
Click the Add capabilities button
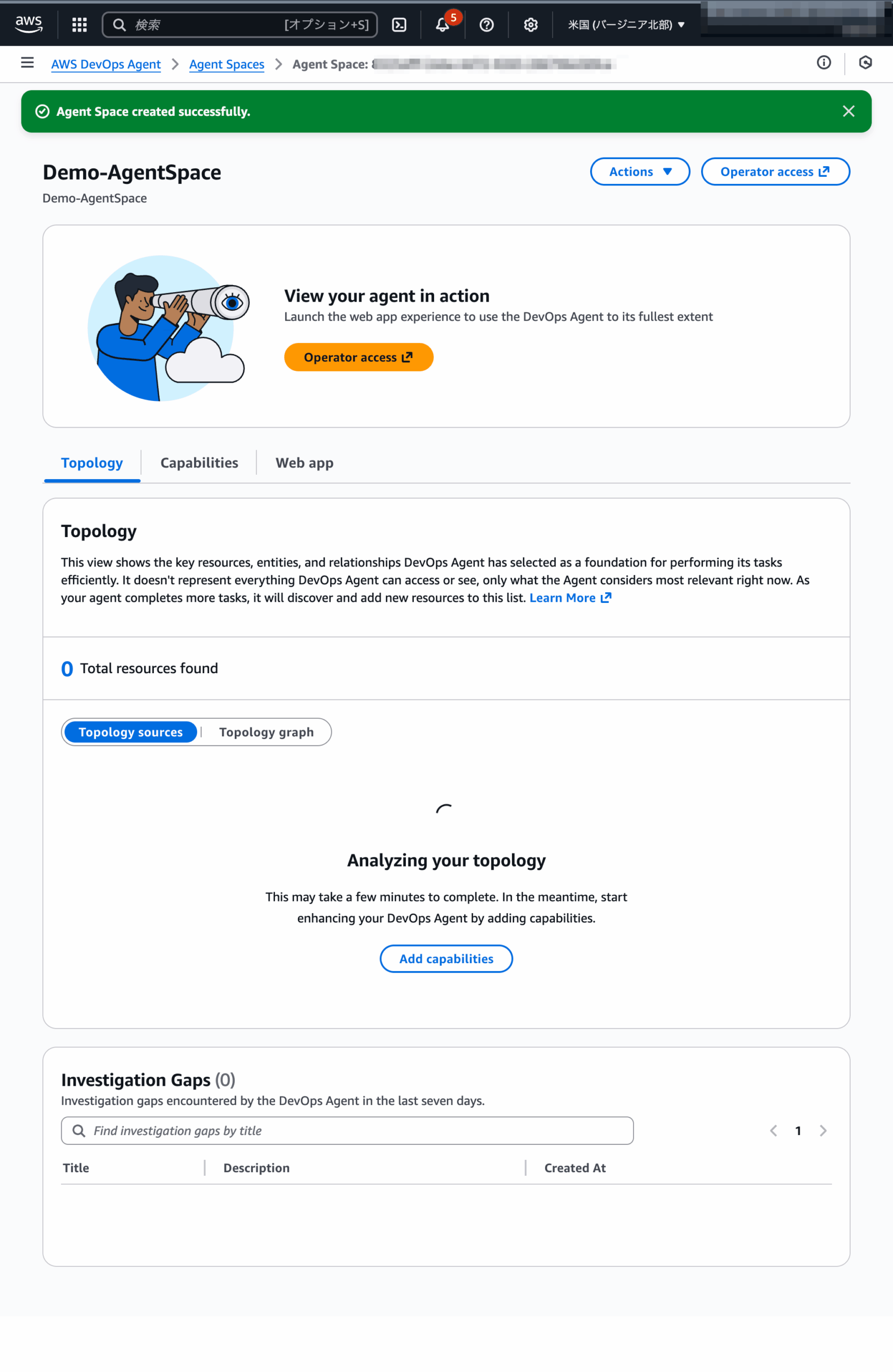click(x=446, y=959)
